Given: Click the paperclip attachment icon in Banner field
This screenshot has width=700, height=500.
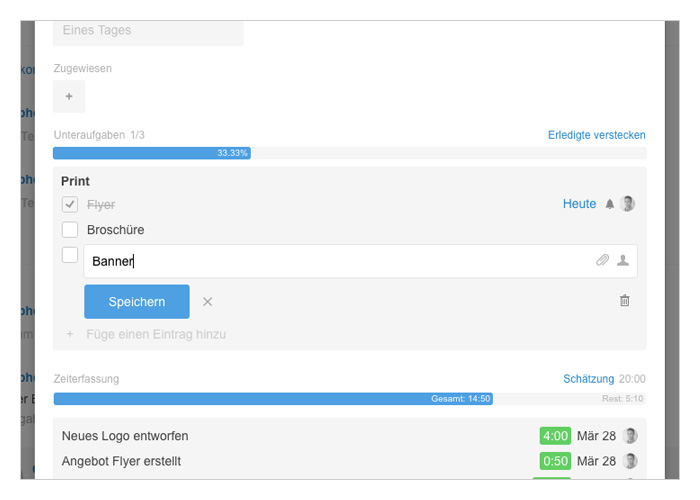Looking at the screenshot, I should click(602, 260).
